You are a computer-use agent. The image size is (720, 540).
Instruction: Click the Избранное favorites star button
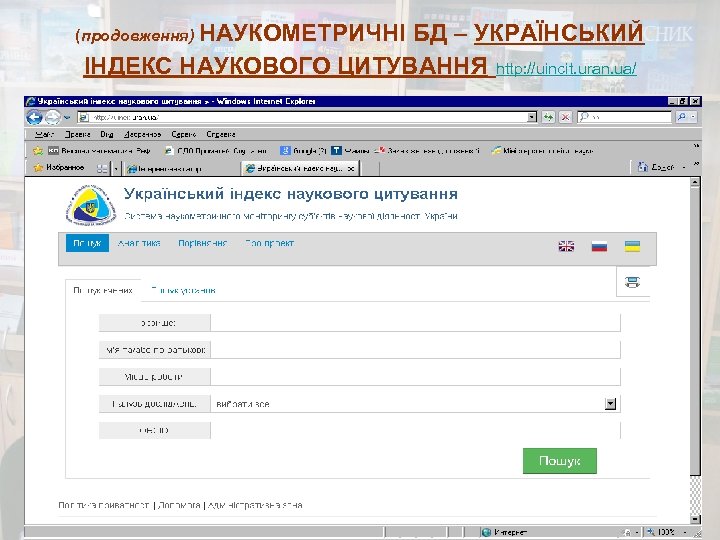58,168
